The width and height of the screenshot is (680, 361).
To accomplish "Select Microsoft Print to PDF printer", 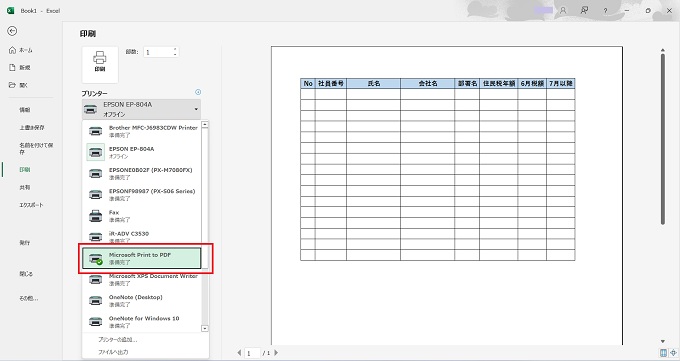I will tap(142, 259).
